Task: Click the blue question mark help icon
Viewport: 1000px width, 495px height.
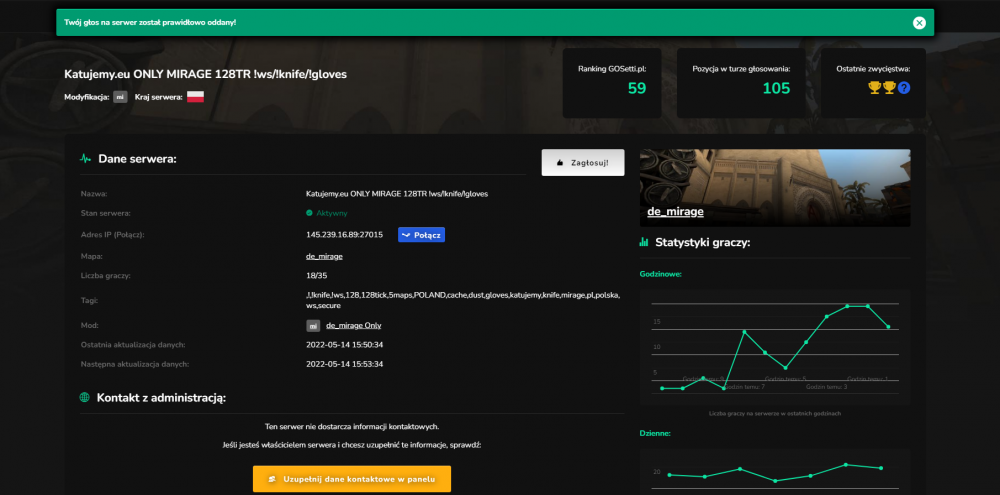Action: pyautogui.click(x=904, y=88)
